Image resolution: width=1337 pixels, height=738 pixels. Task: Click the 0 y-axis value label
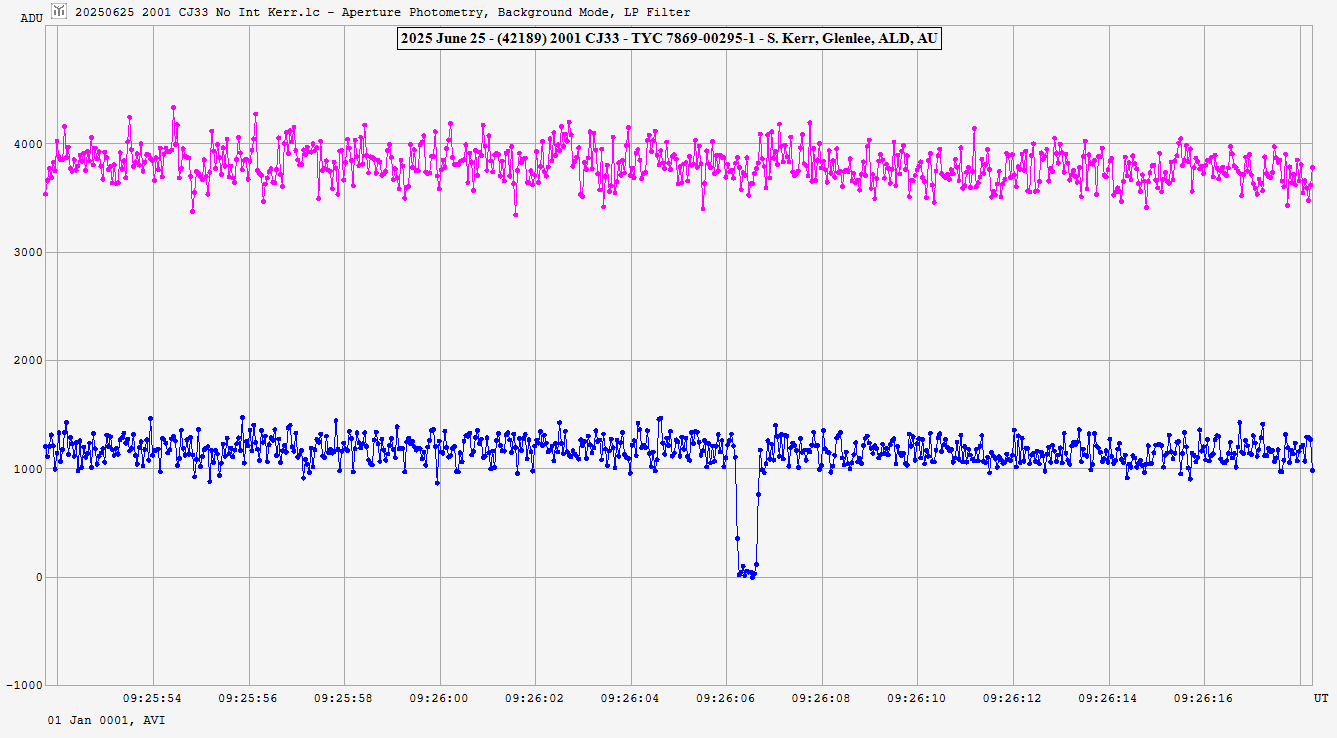click(38, 577)
